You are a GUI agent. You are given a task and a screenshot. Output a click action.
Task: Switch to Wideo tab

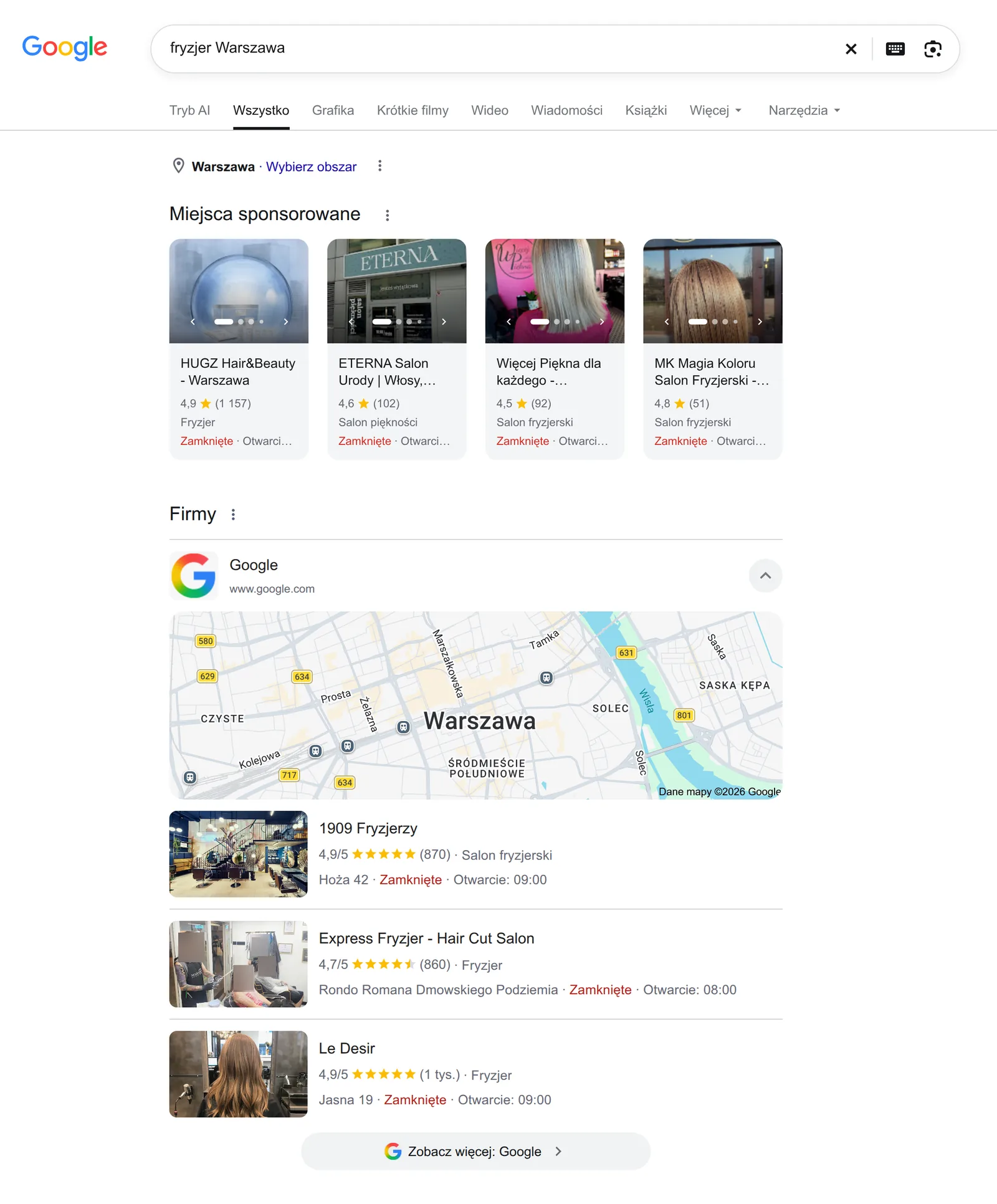click(x=490, y=110)
